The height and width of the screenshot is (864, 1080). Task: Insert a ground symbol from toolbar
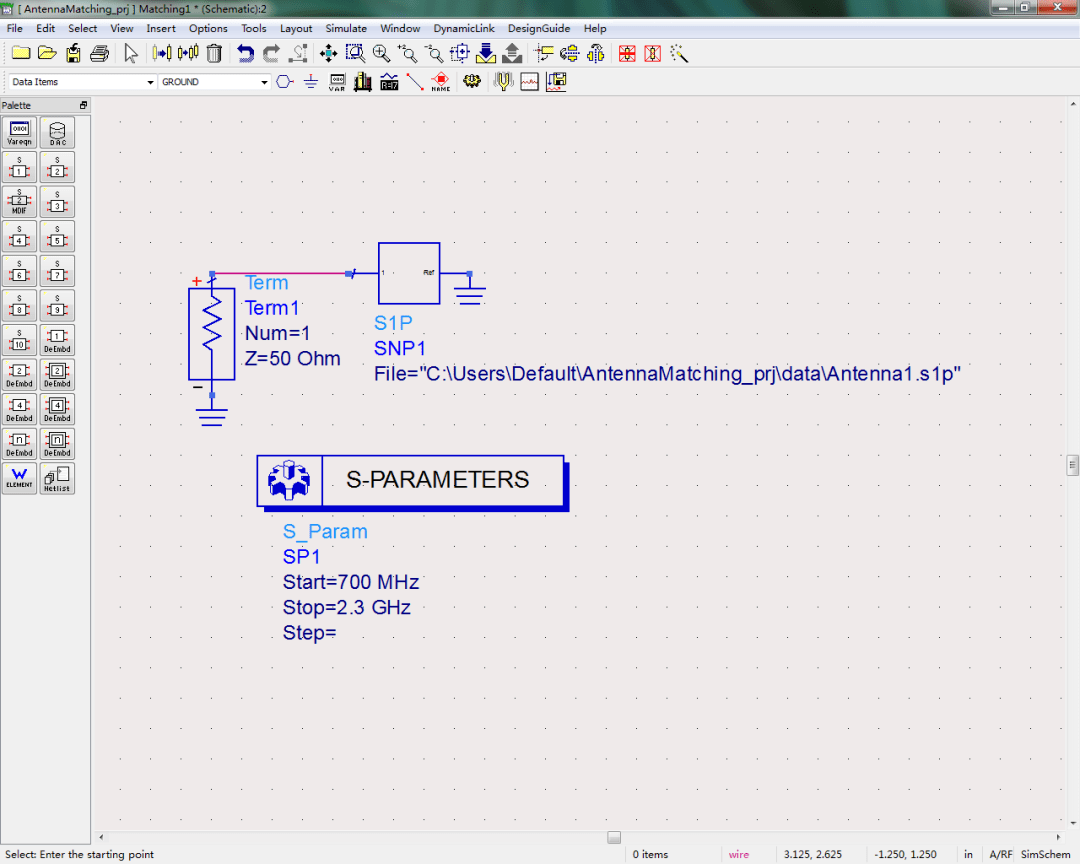(x=311, y=82)
